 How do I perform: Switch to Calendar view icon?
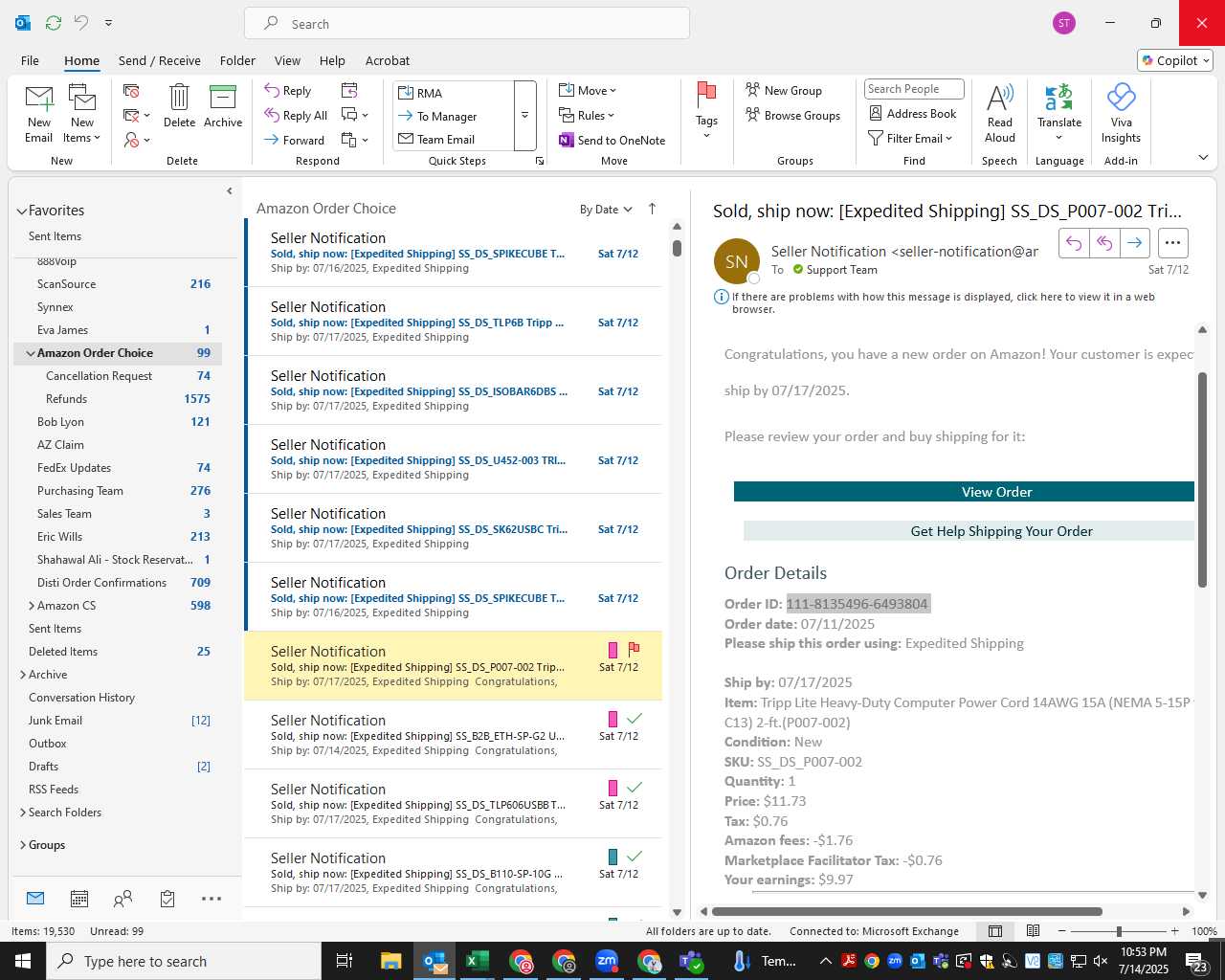[x=79, y=899]
